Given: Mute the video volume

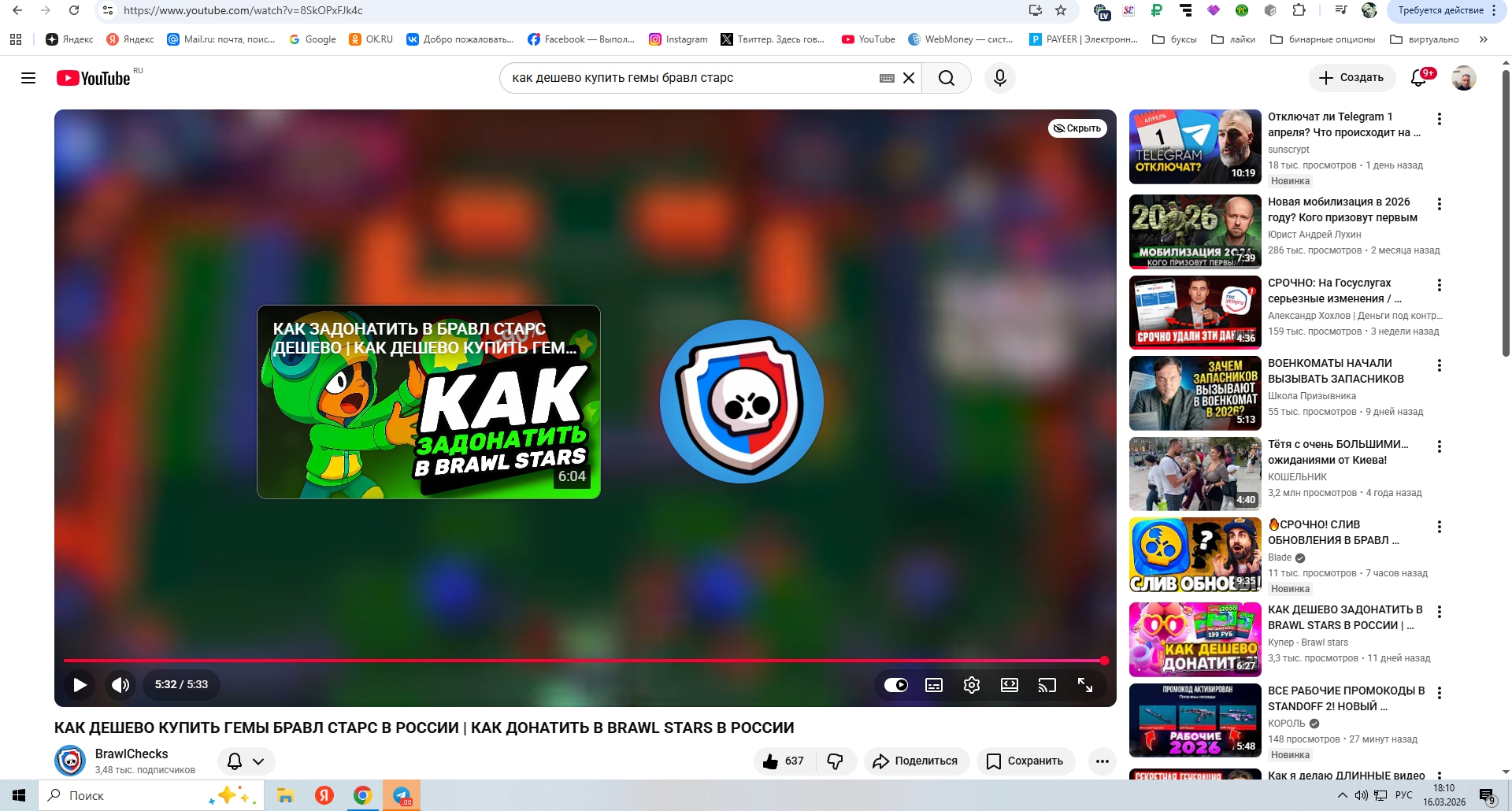Looking at the screenshot, I should [120, 684].
